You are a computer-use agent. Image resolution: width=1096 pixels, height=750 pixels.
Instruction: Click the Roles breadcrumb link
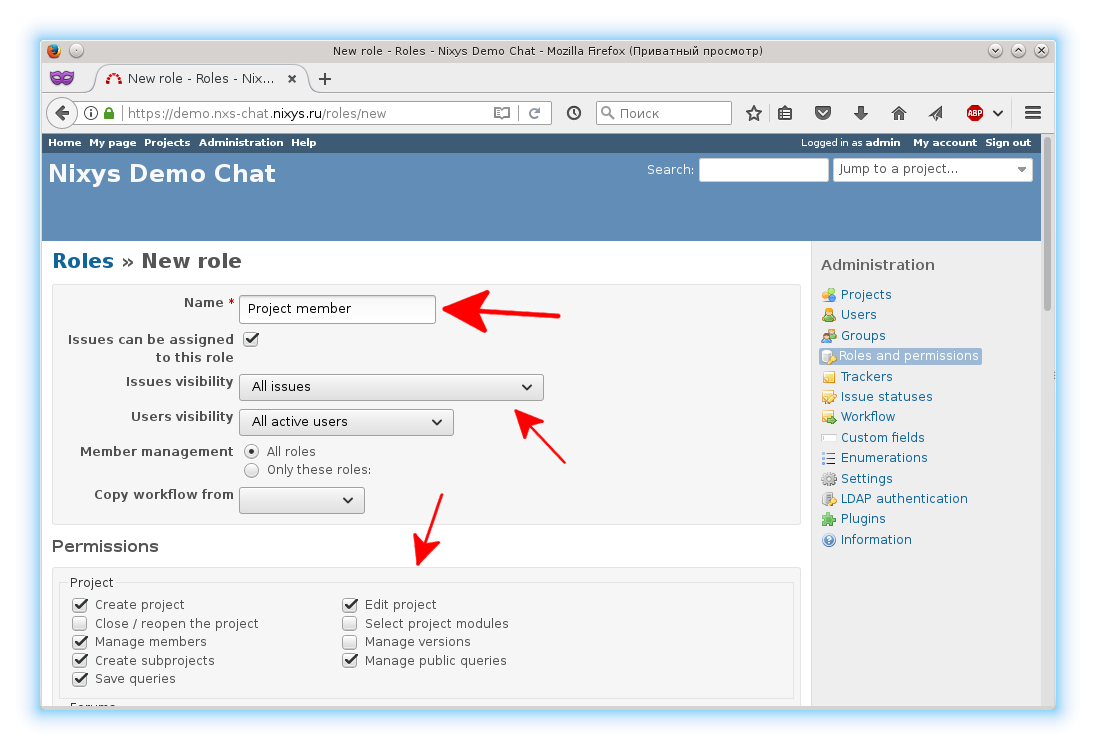[83, 261]
